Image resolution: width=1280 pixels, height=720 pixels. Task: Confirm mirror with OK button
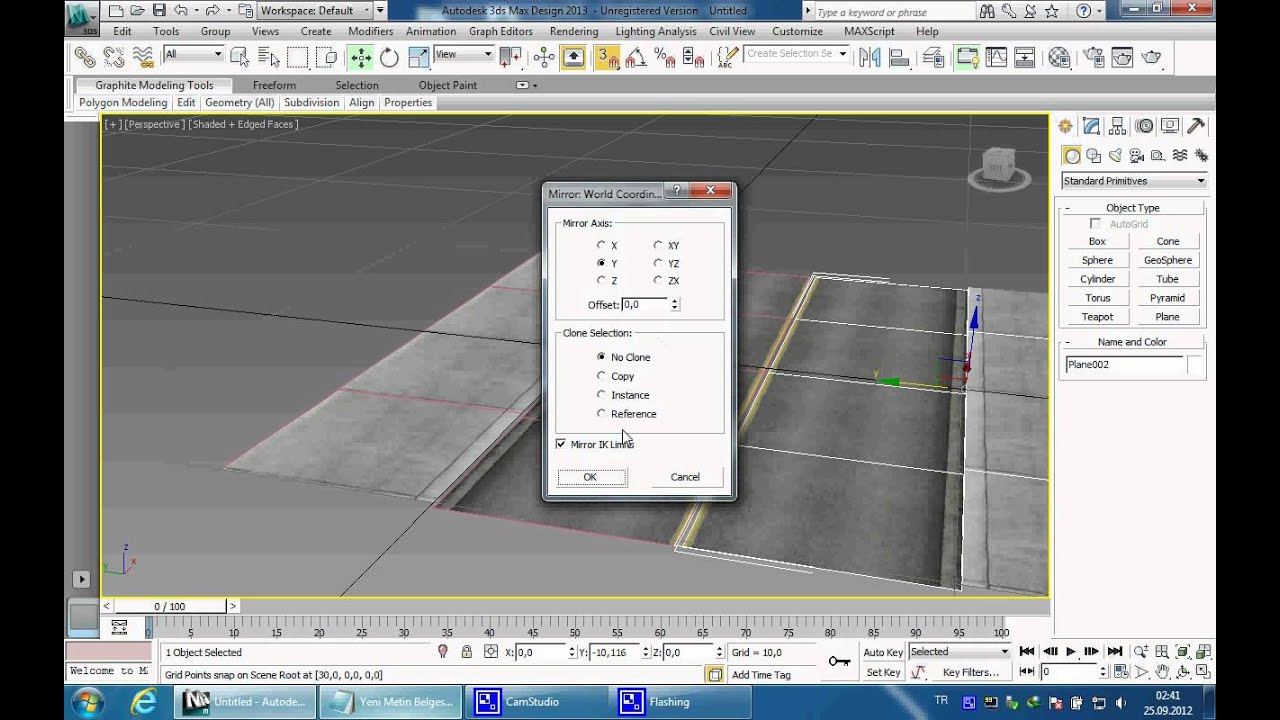pos(590,477)
